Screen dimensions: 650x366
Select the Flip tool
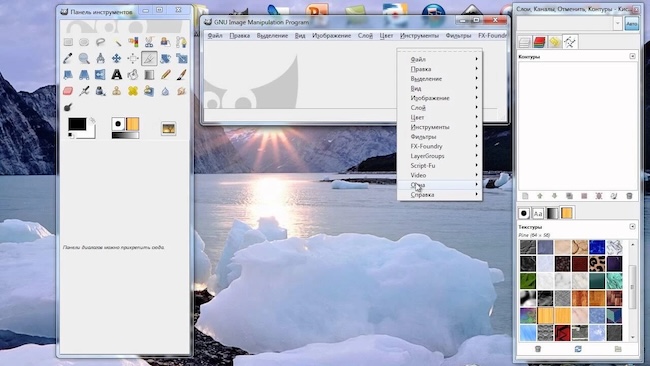click(100, 75)
